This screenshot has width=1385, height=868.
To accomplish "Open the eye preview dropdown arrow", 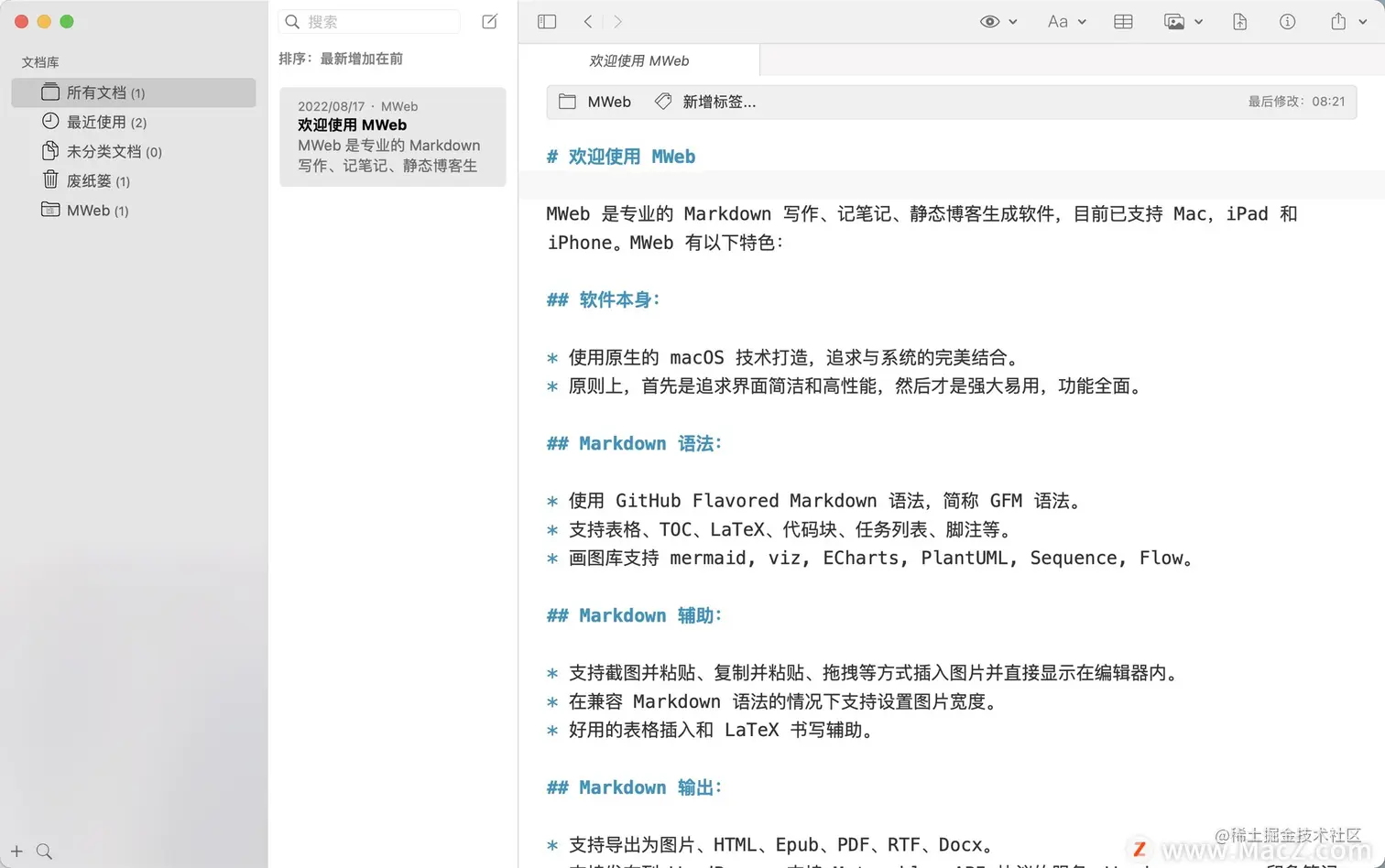I will coord(1012,22).
